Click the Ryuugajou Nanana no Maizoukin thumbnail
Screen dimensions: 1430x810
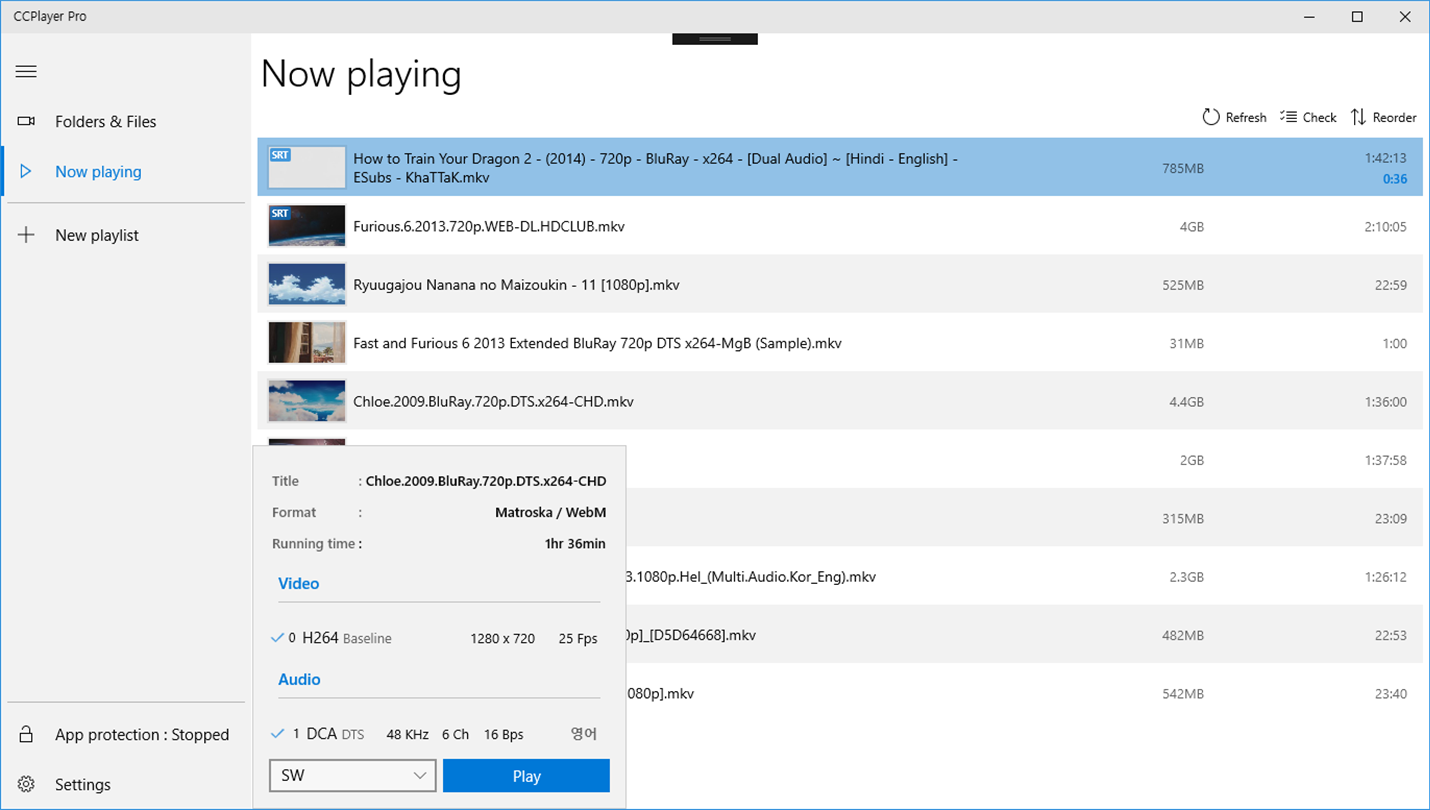pyautogui.click(x=307, y=285)
